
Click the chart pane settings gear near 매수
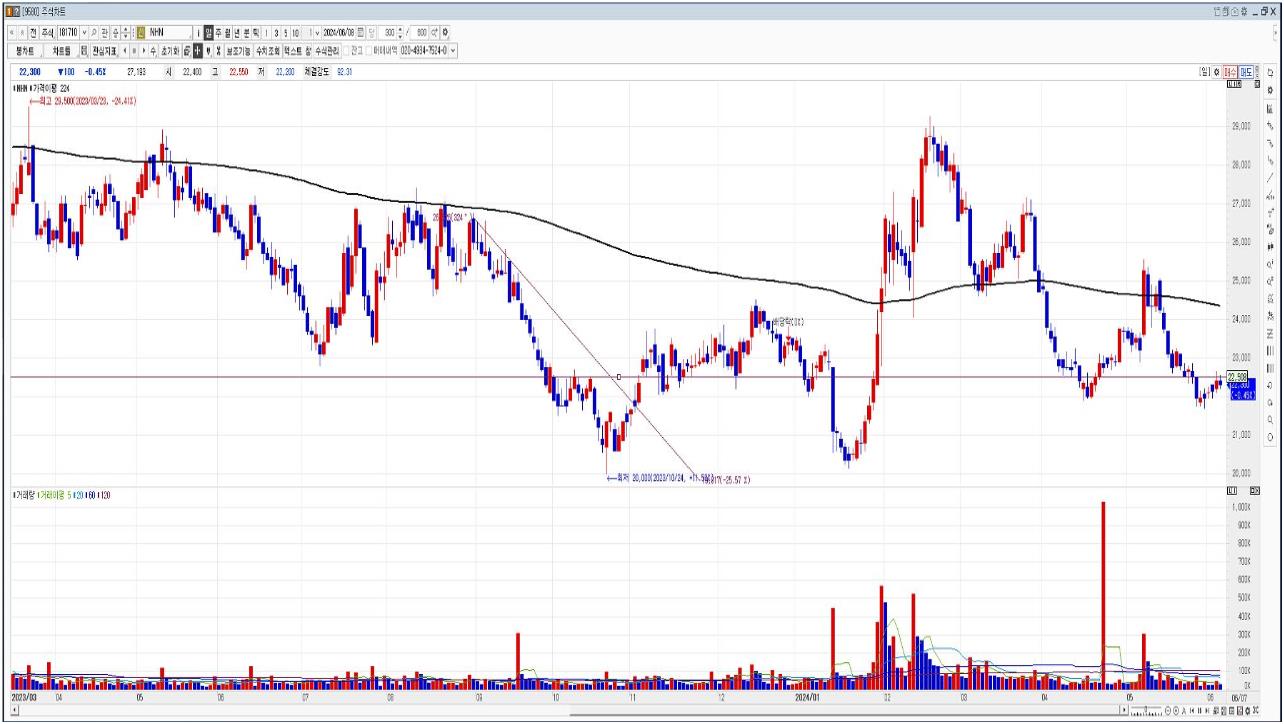(x=1216, y=72)
